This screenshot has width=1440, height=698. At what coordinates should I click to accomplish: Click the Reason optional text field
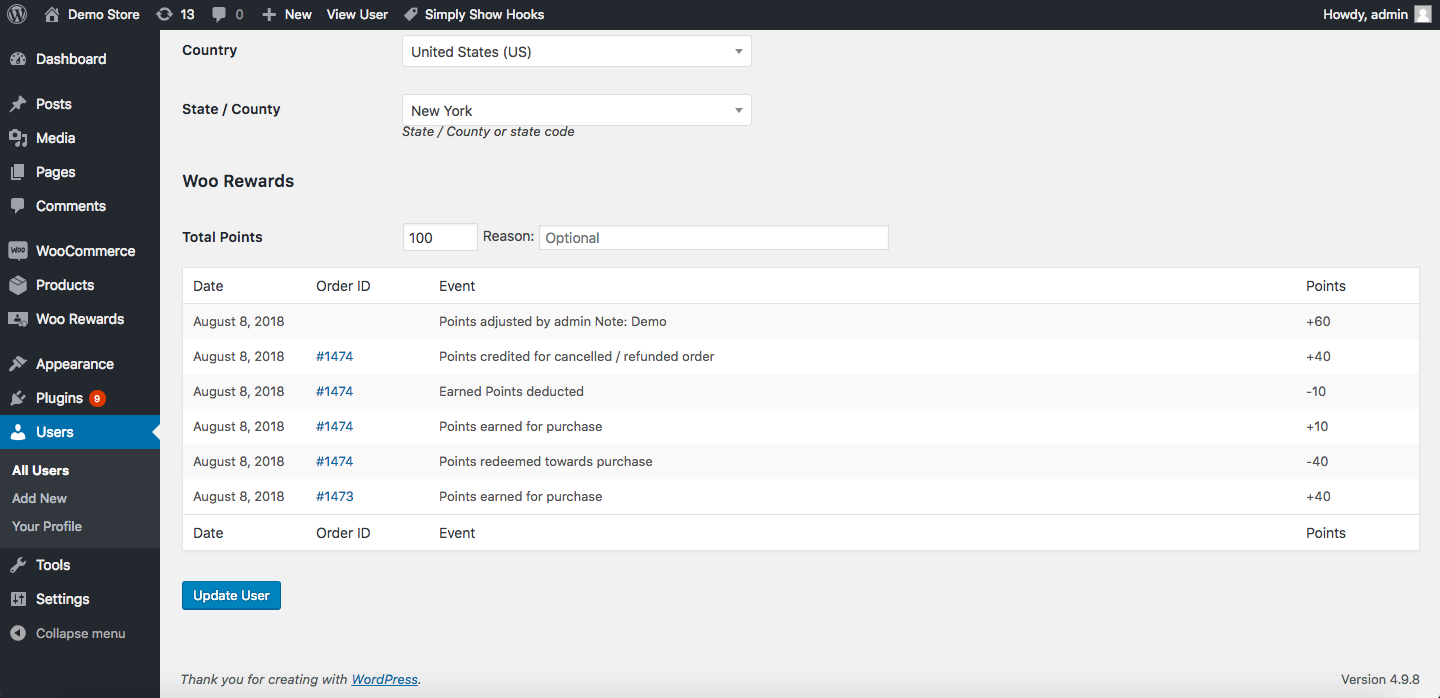tap(714, 237)
